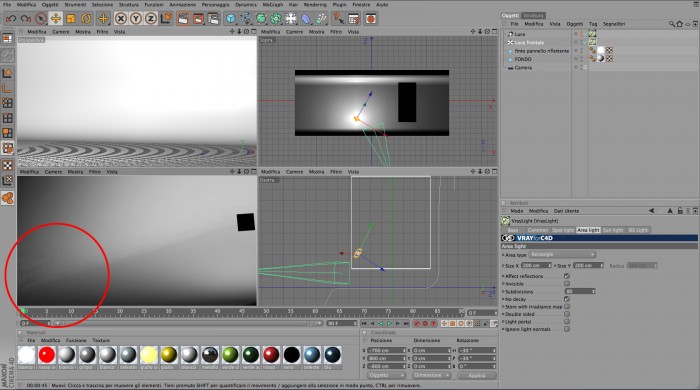The height and width of the screenshot is (390, 700).
Task: Select the live selection arrow tool
Action: [x=41, y=19]
